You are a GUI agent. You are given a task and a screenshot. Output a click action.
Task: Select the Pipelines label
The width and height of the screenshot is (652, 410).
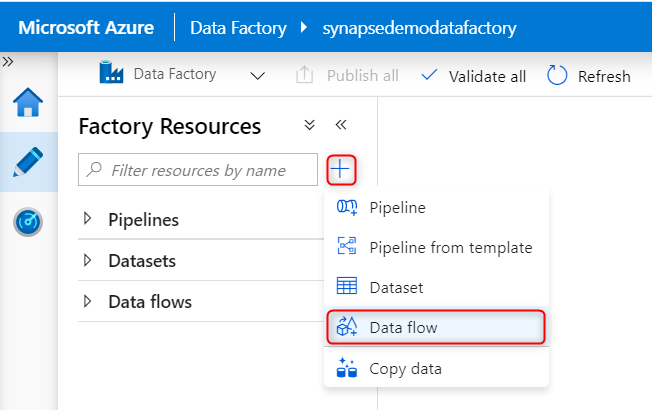pyautogui.click(x=143, y=220)
